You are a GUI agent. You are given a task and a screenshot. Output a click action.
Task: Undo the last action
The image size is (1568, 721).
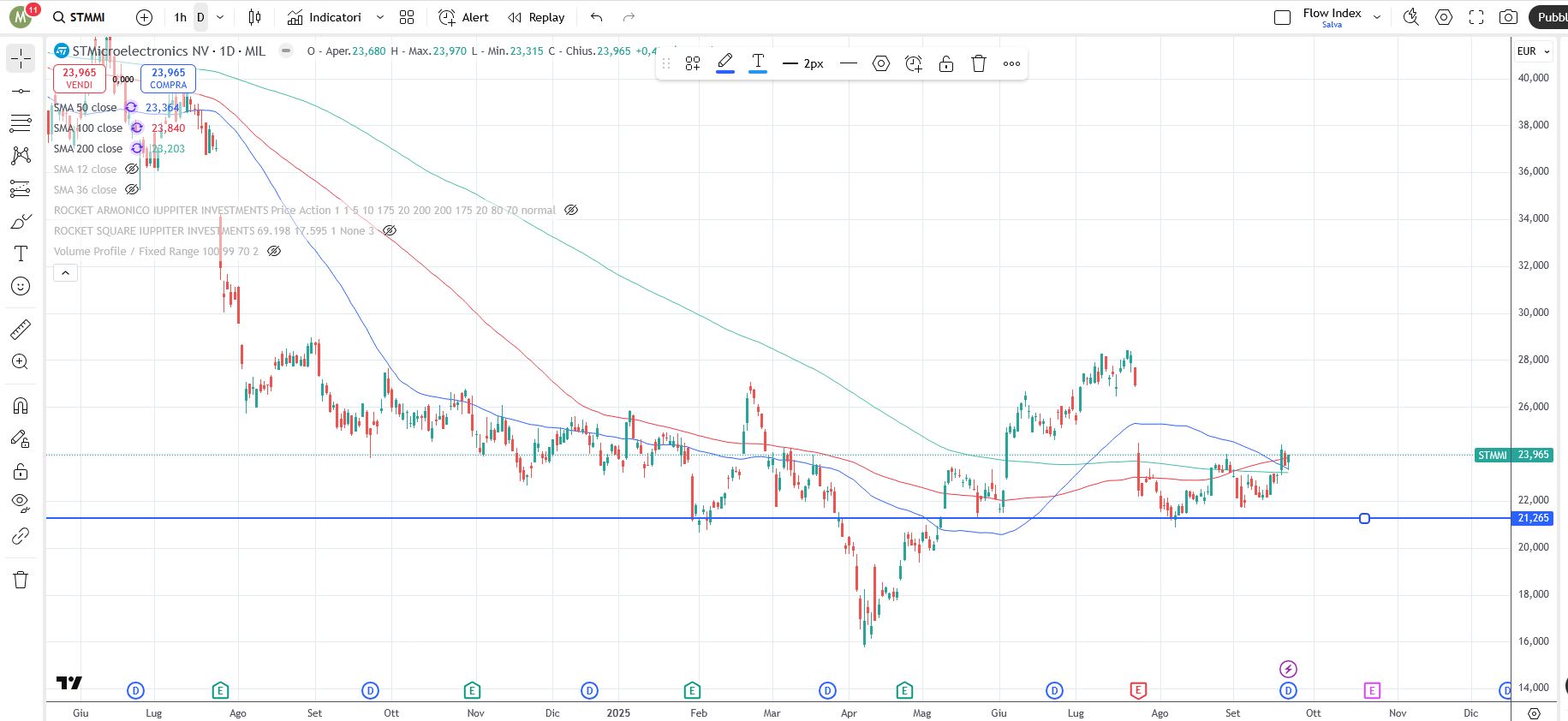[597, 17]
